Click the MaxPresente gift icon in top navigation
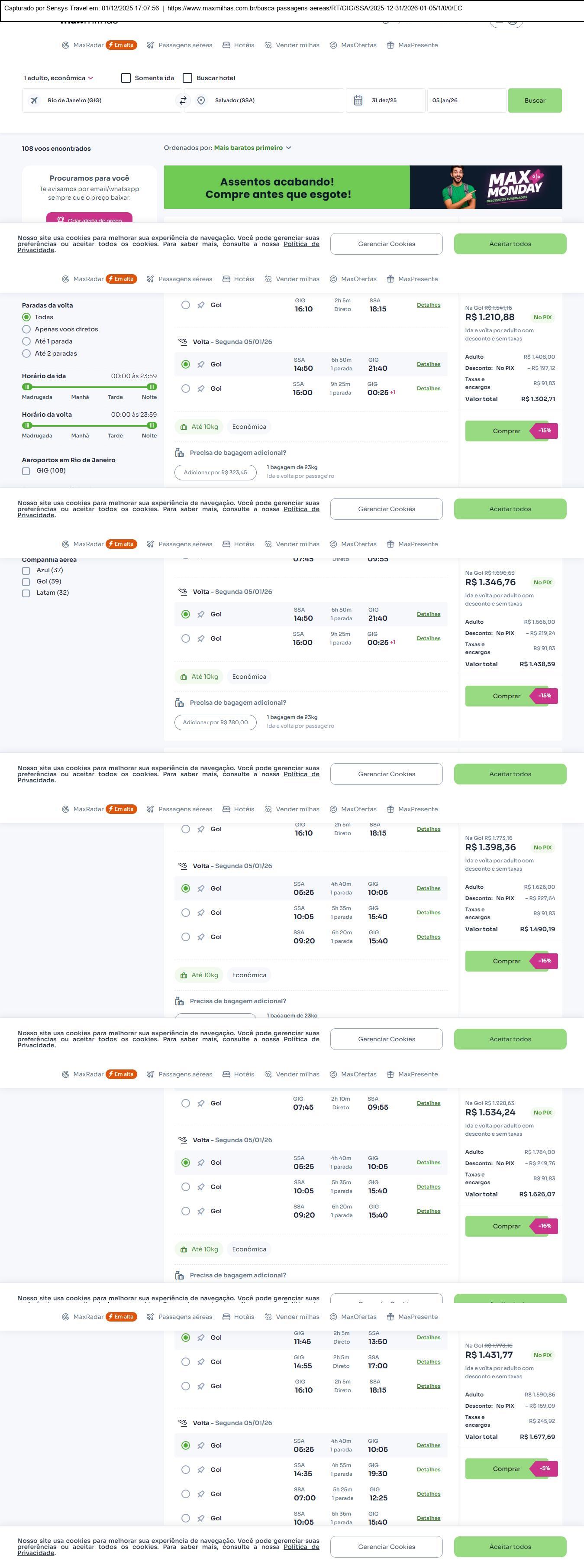Screen dimensions: 584x1568 pos(390,45)
